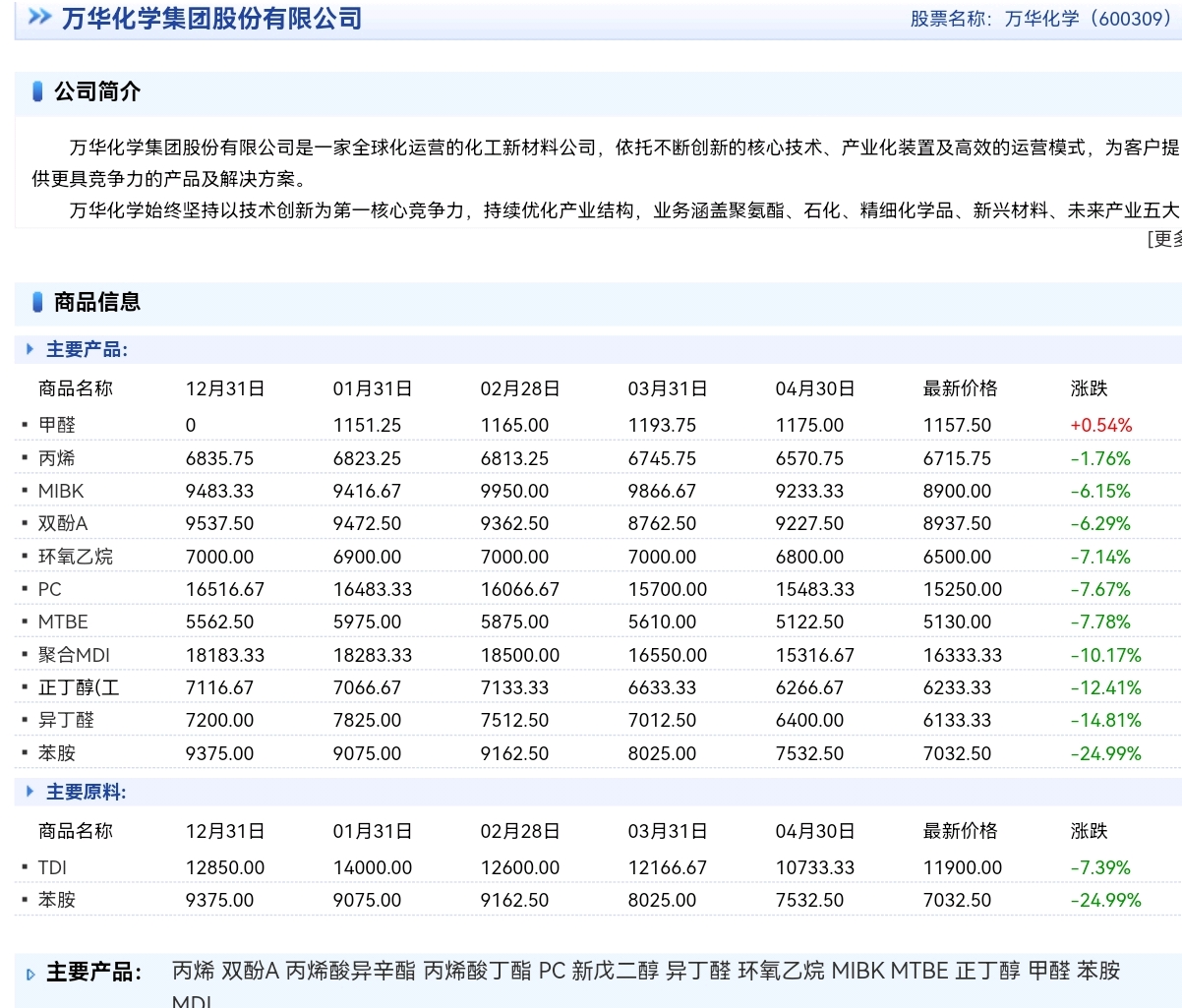Click the -10.17% change for 聚合MDI
Viewport: 1182px width, 1008px height.
tap(1106, 655)
